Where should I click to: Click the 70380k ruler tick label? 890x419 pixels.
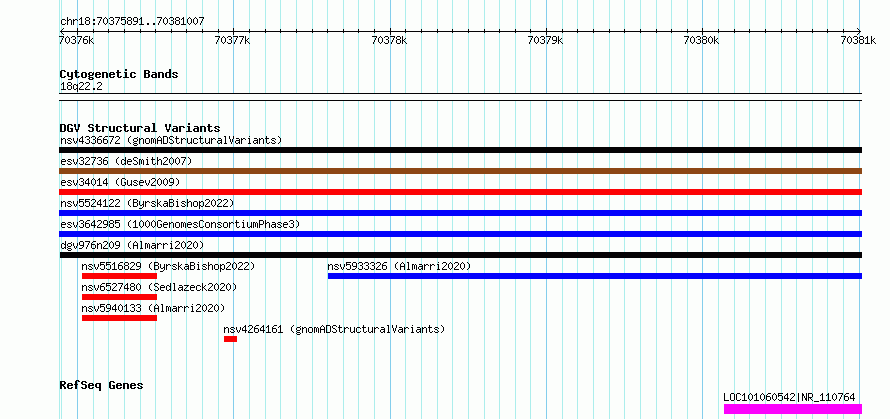click(x=702, y=40)
